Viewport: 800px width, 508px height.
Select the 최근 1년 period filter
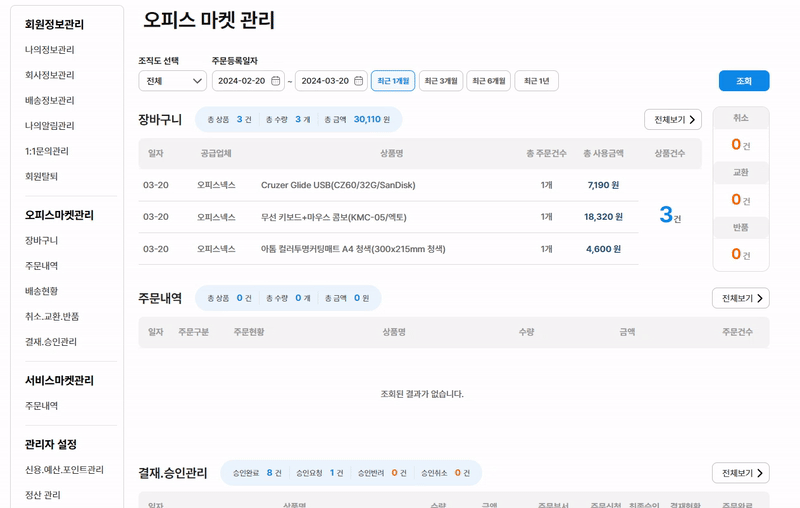[x=536, y=81]
